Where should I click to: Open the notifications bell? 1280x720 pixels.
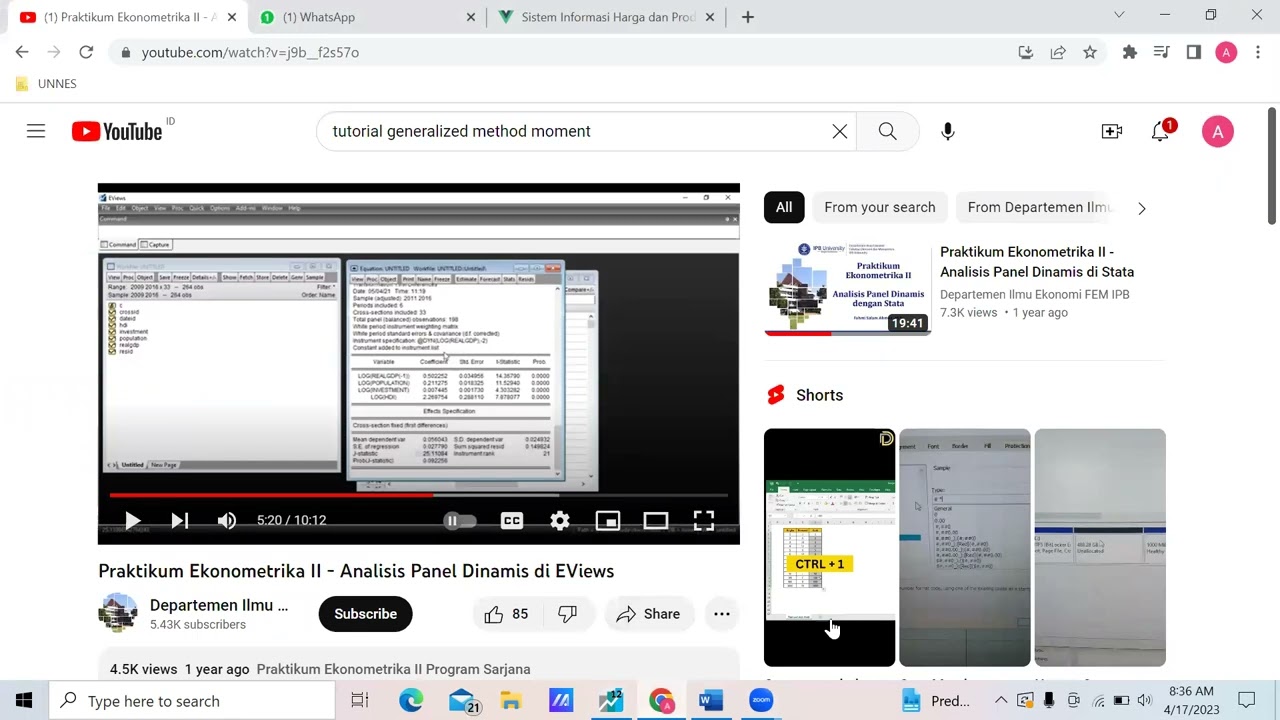coord(1160,131)
